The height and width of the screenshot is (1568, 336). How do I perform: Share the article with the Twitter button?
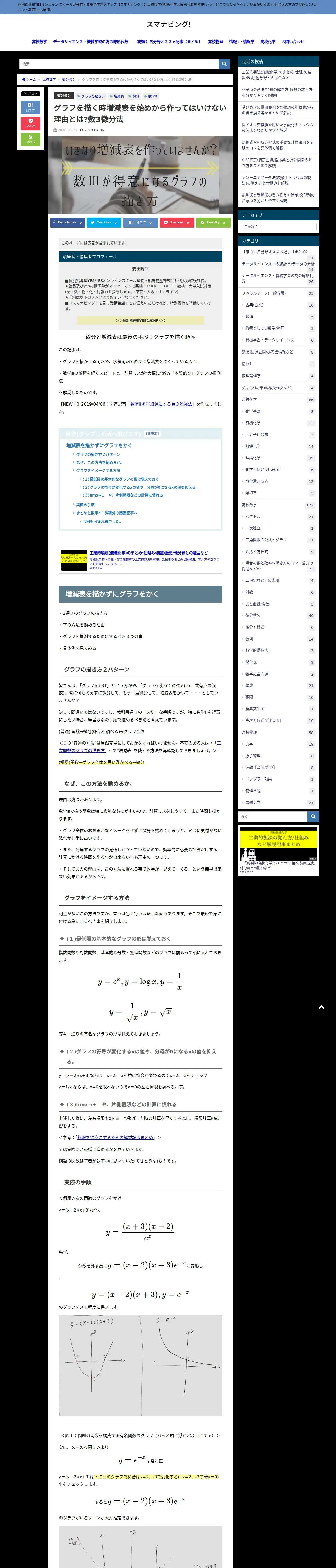click(x=104, y=222)
